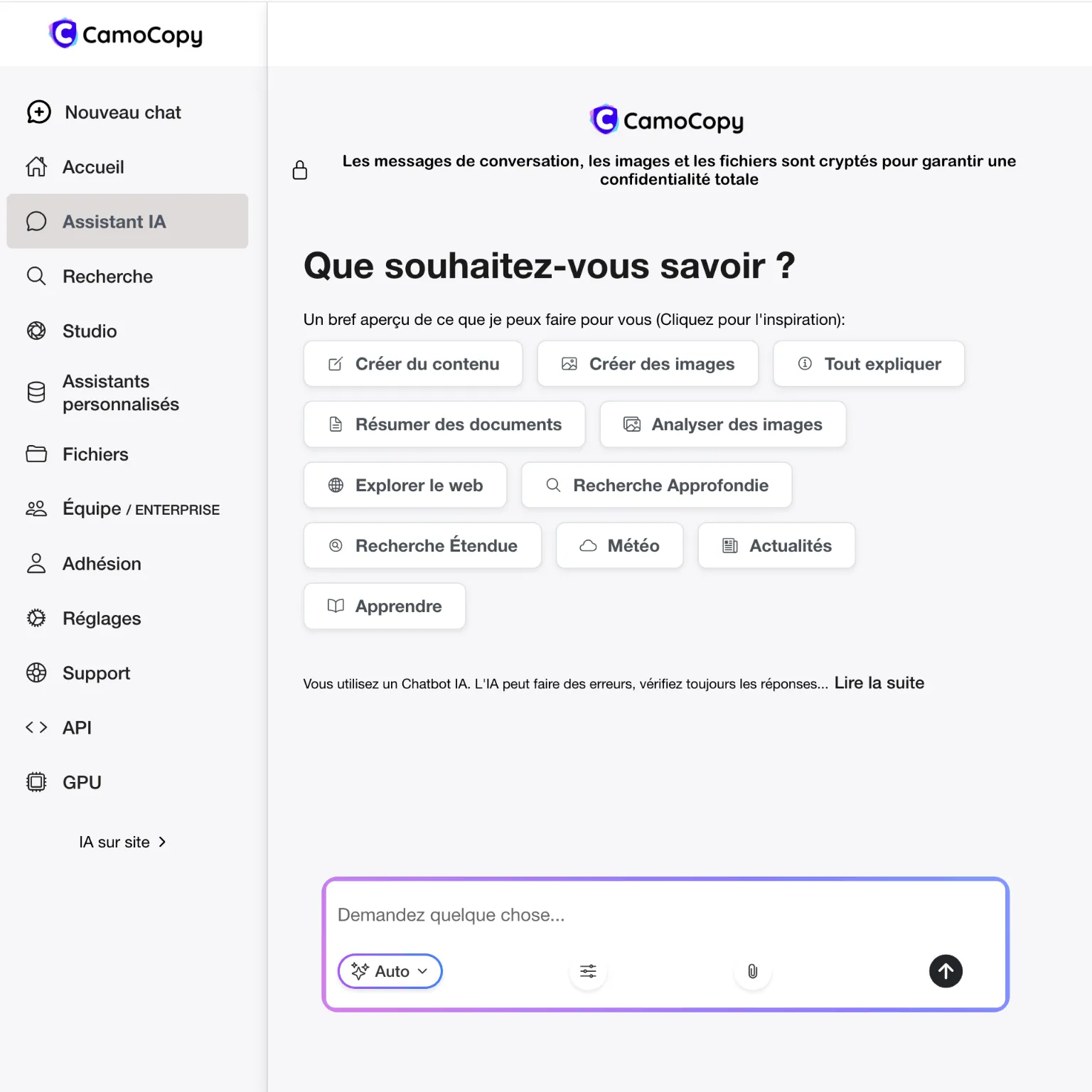
Task: Click the attachment paperclip icon
Action: click(752, 971)
